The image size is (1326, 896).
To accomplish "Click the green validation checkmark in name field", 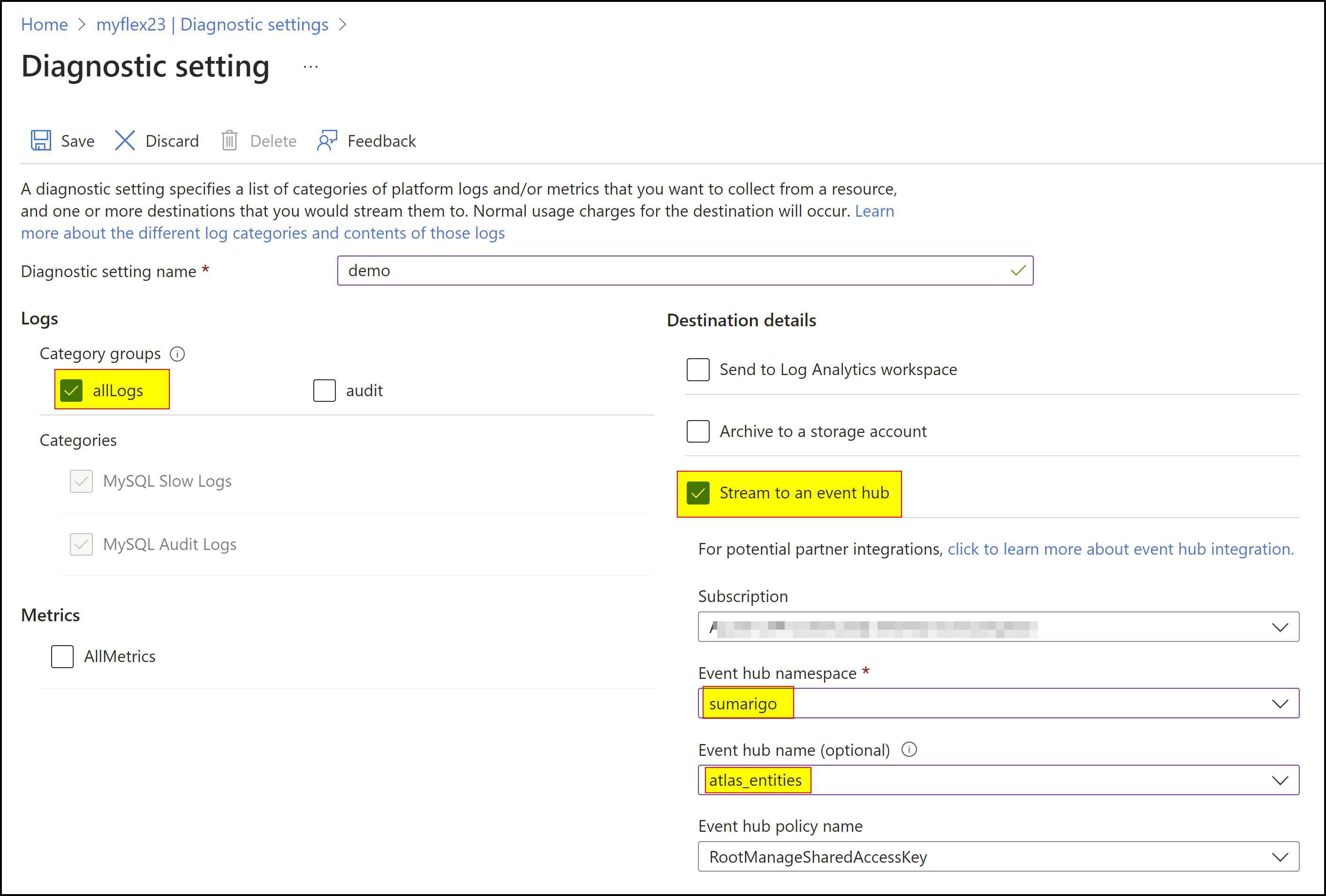I will coord(1017,271).
